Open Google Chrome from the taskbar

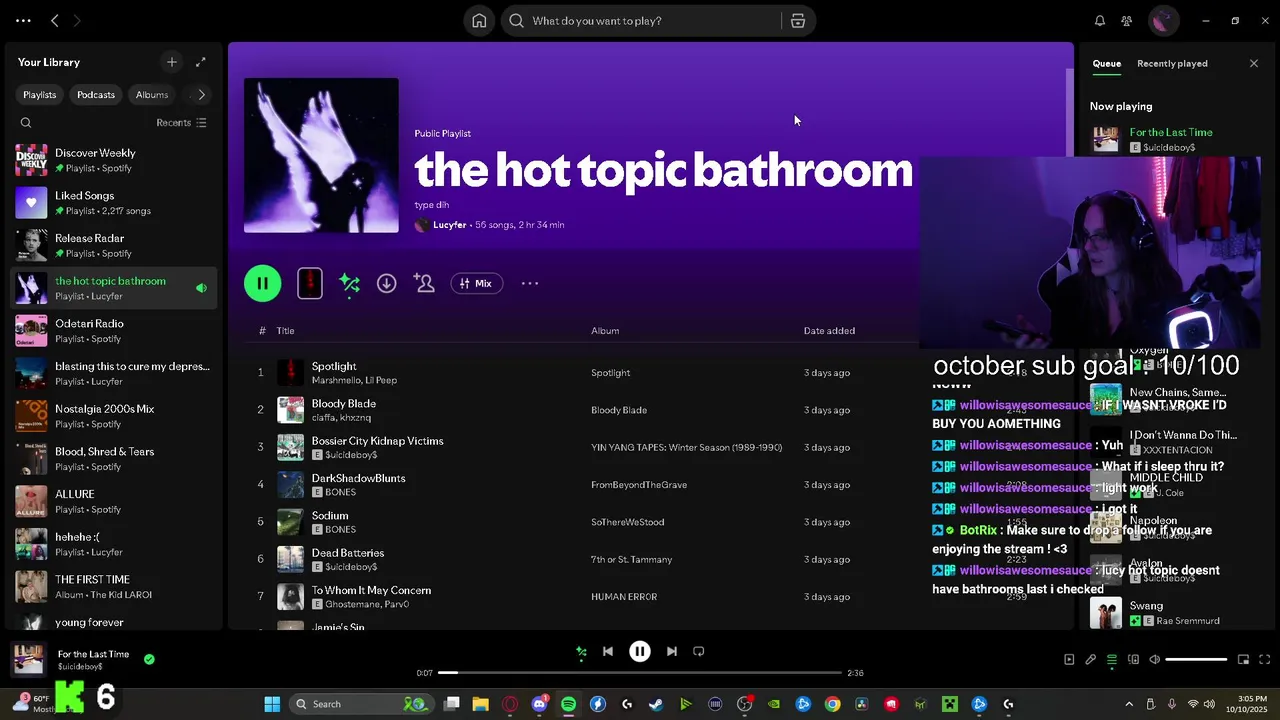(832, 704)
